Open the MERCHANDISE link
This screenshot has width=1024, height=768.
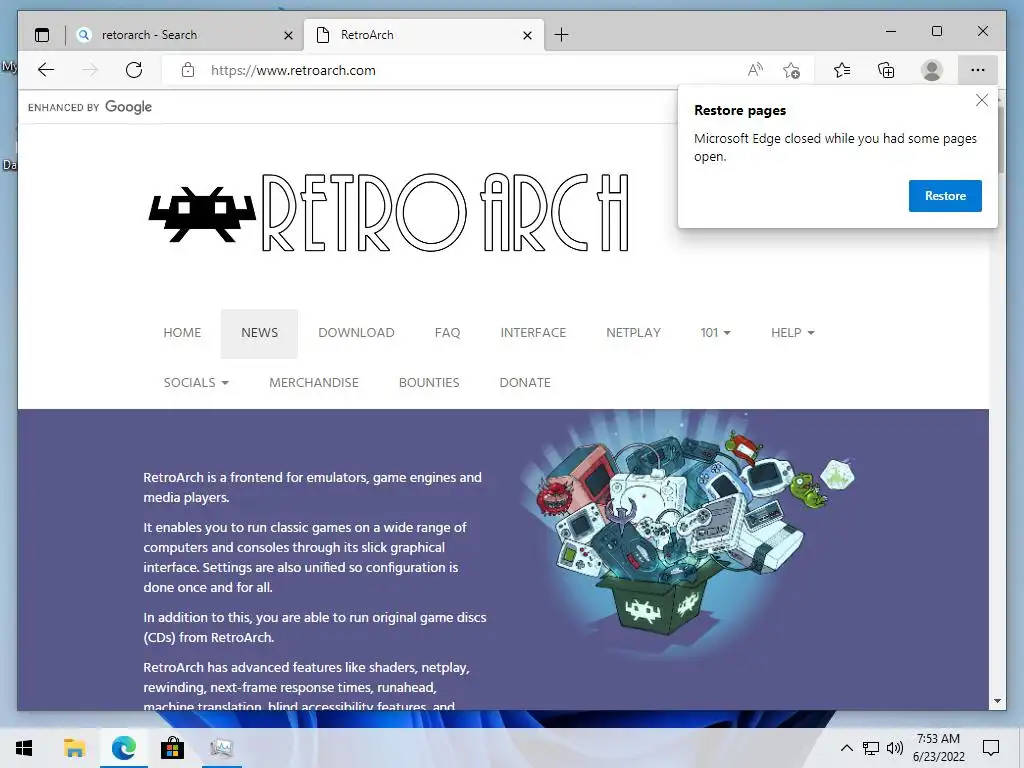click(314, 383)
